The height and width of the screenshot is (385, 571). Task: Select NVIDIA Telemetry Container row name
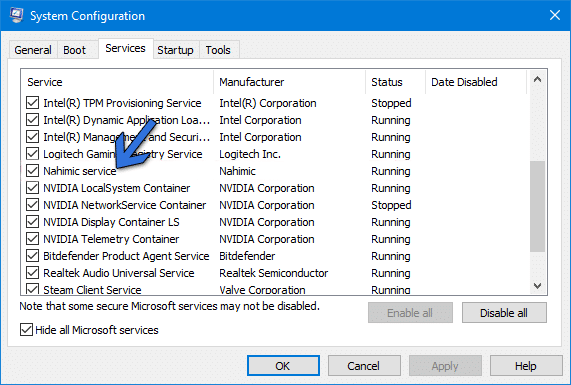111,239
